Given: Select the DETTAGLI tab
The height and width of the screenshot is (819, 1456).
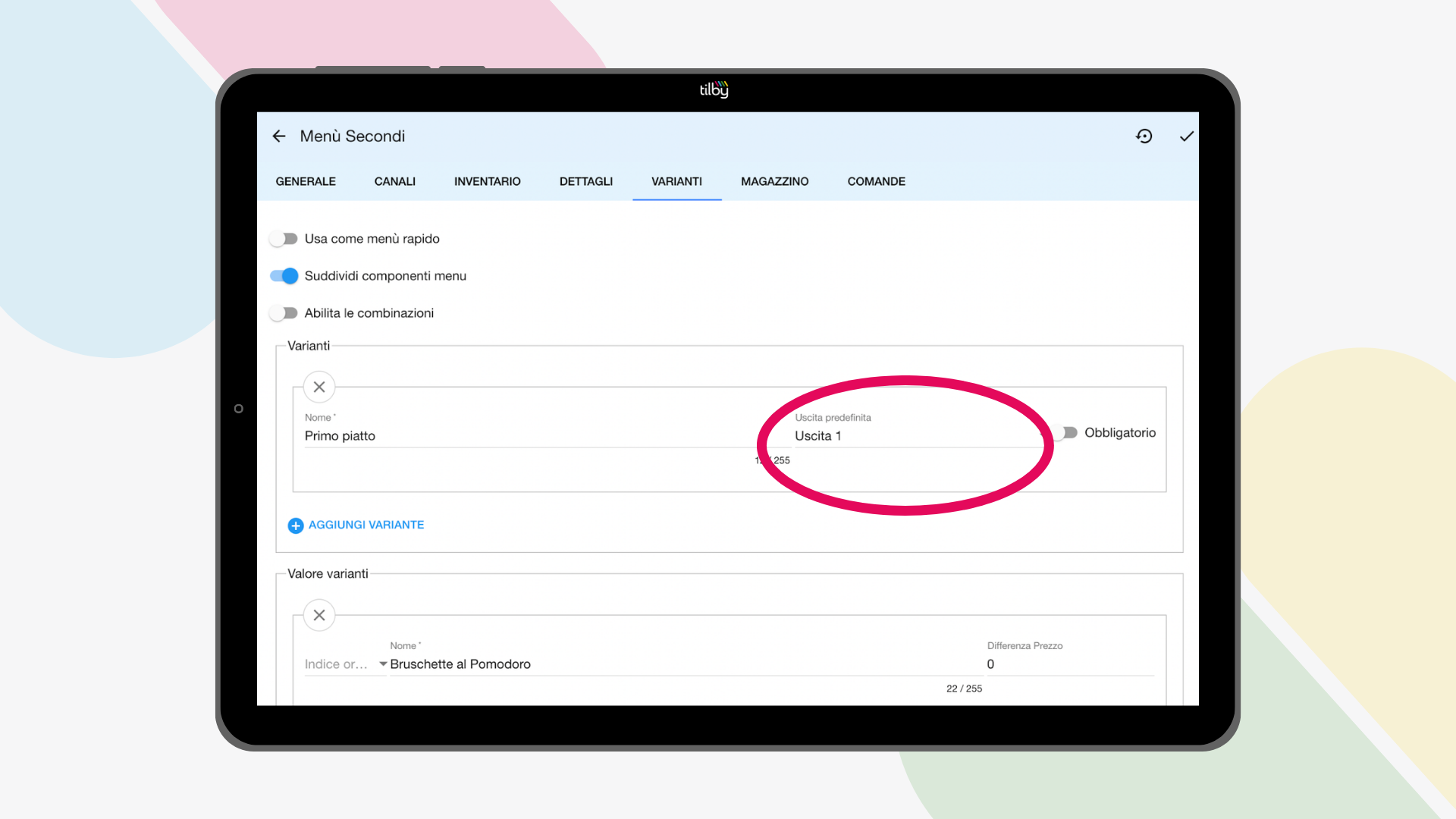Looking at the screenshot, I should (x=585, y=181).
